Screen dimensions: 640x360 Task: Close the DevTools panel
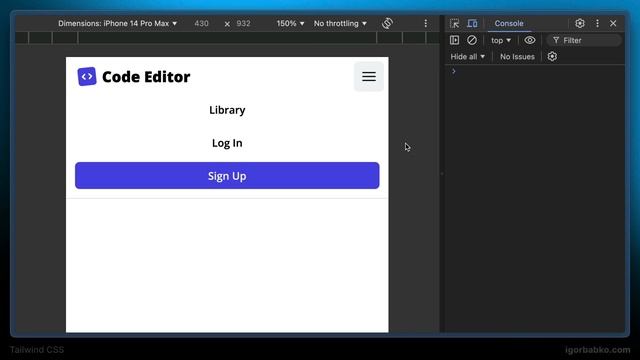pos(613,23)
